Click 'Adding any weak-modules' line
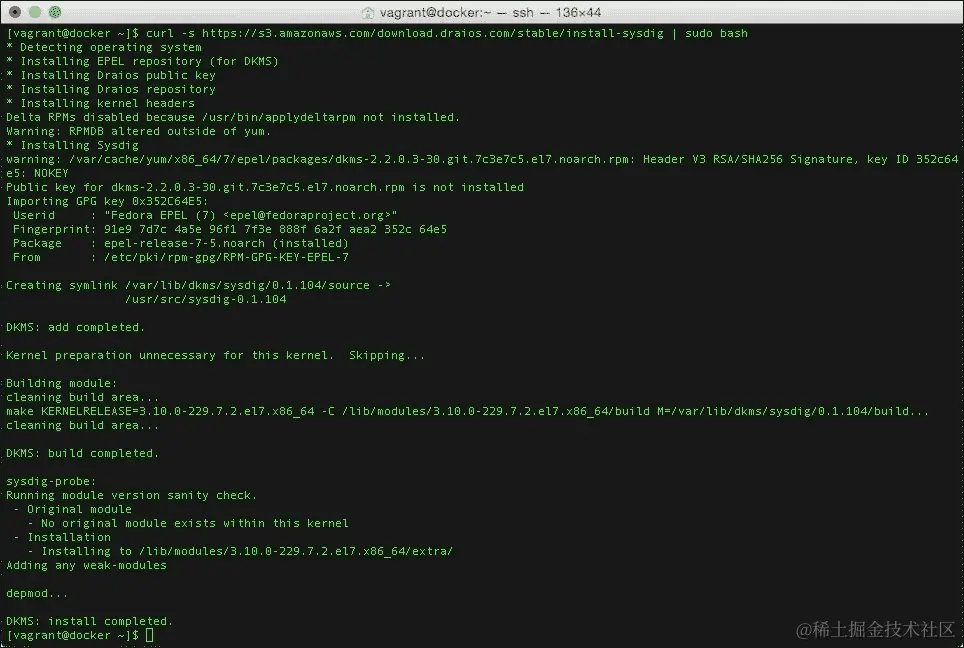The height and width of the screenshot is (648, 964). (87, 566)
